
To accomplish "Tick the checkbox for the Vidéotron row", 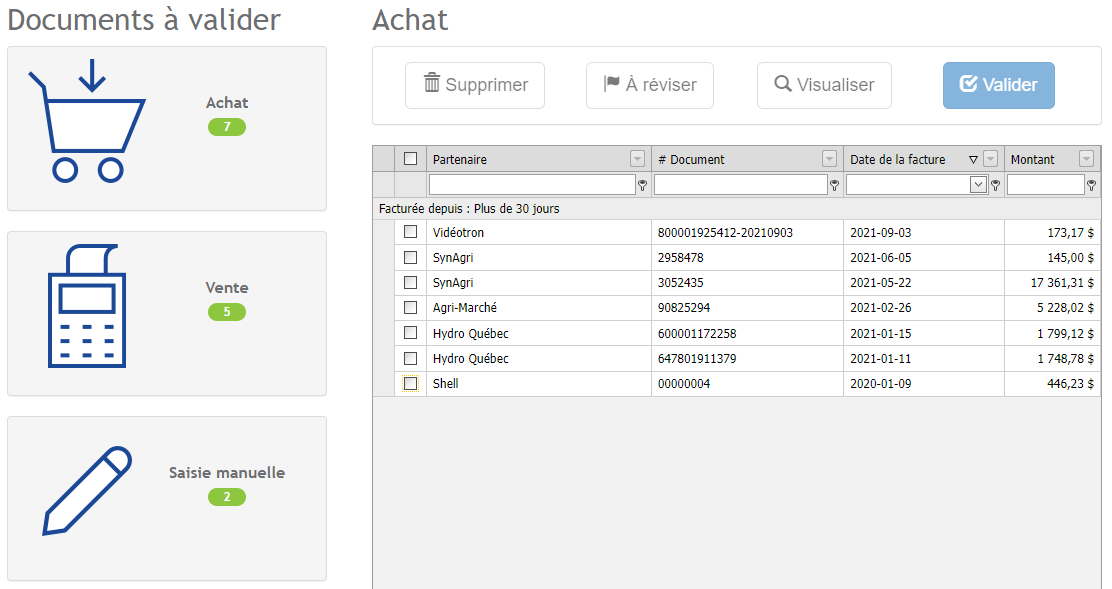I will point(410,232).
